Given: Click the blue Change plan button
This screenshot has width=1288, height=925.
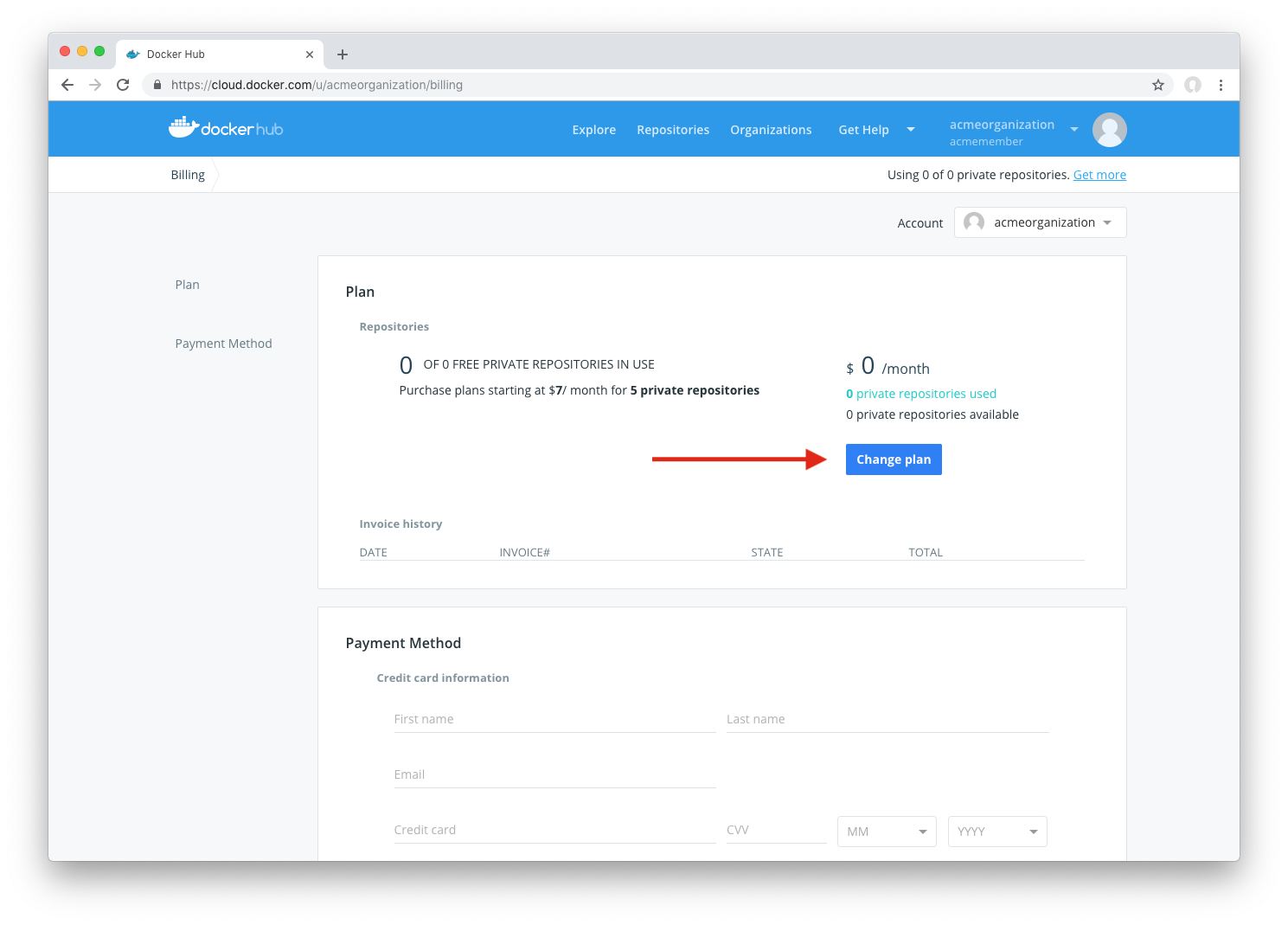Looking at the screenshot, I should click(x=894, y=459).
